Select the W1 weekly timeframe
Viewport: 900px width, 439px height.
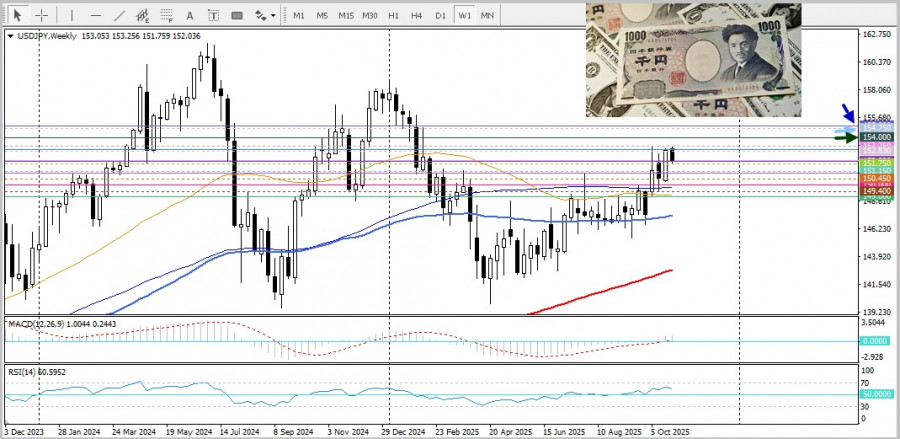click(464, 15)
